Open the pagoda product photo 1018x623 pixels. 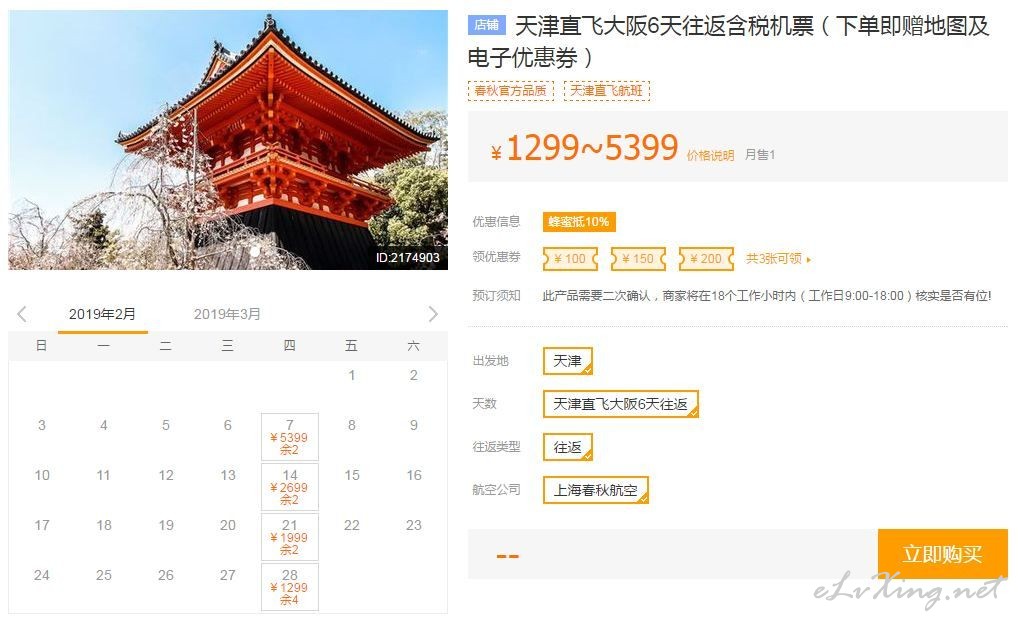click(228, 140)
